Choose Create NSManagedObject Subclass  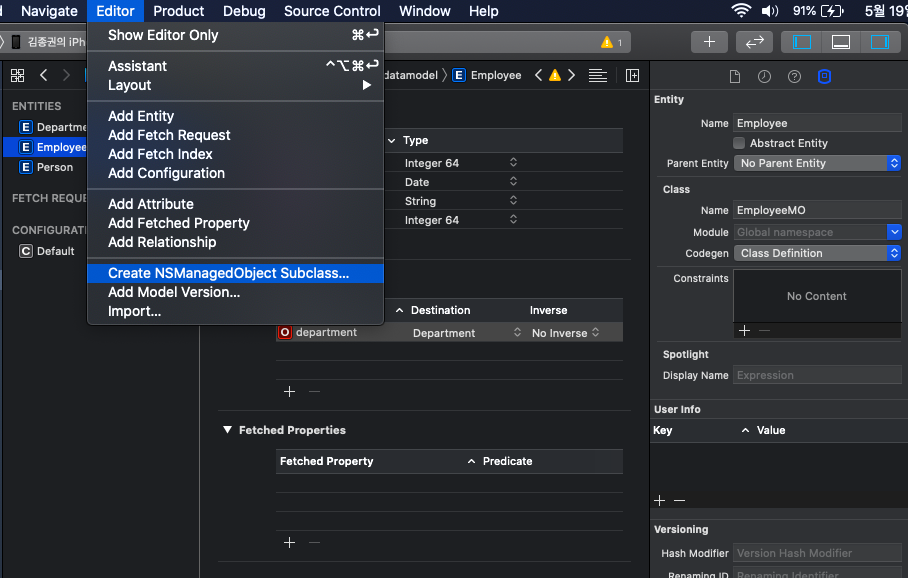tap(235, 273)
